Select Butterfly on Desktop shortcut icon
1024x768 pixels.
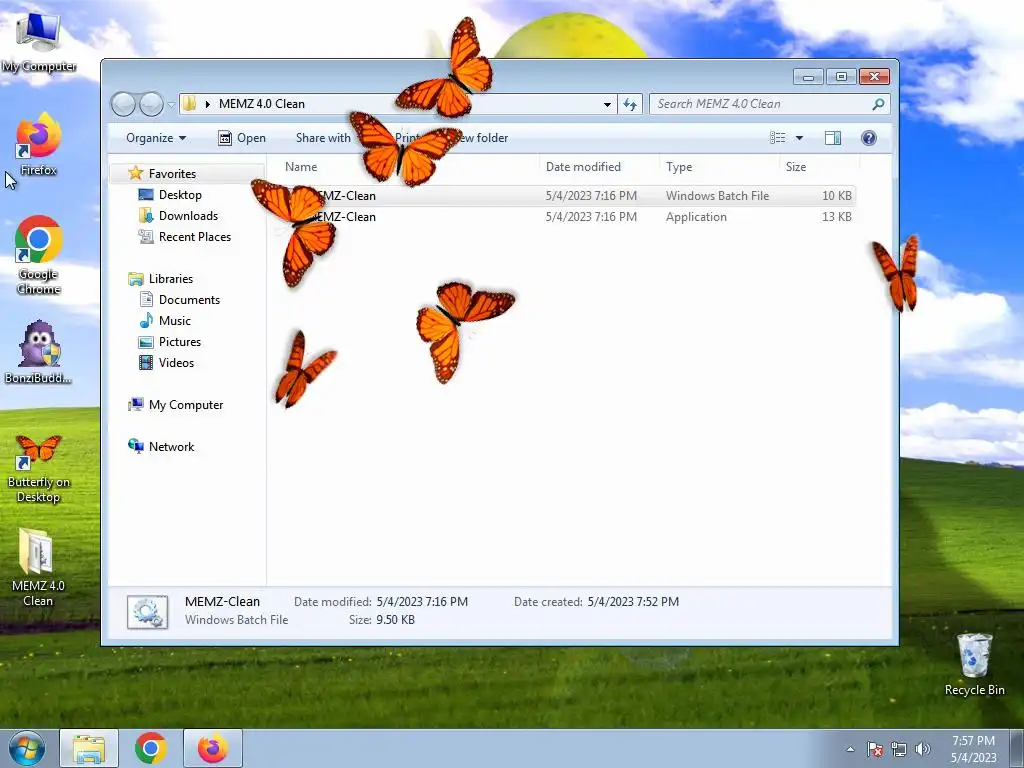[39, 469]
